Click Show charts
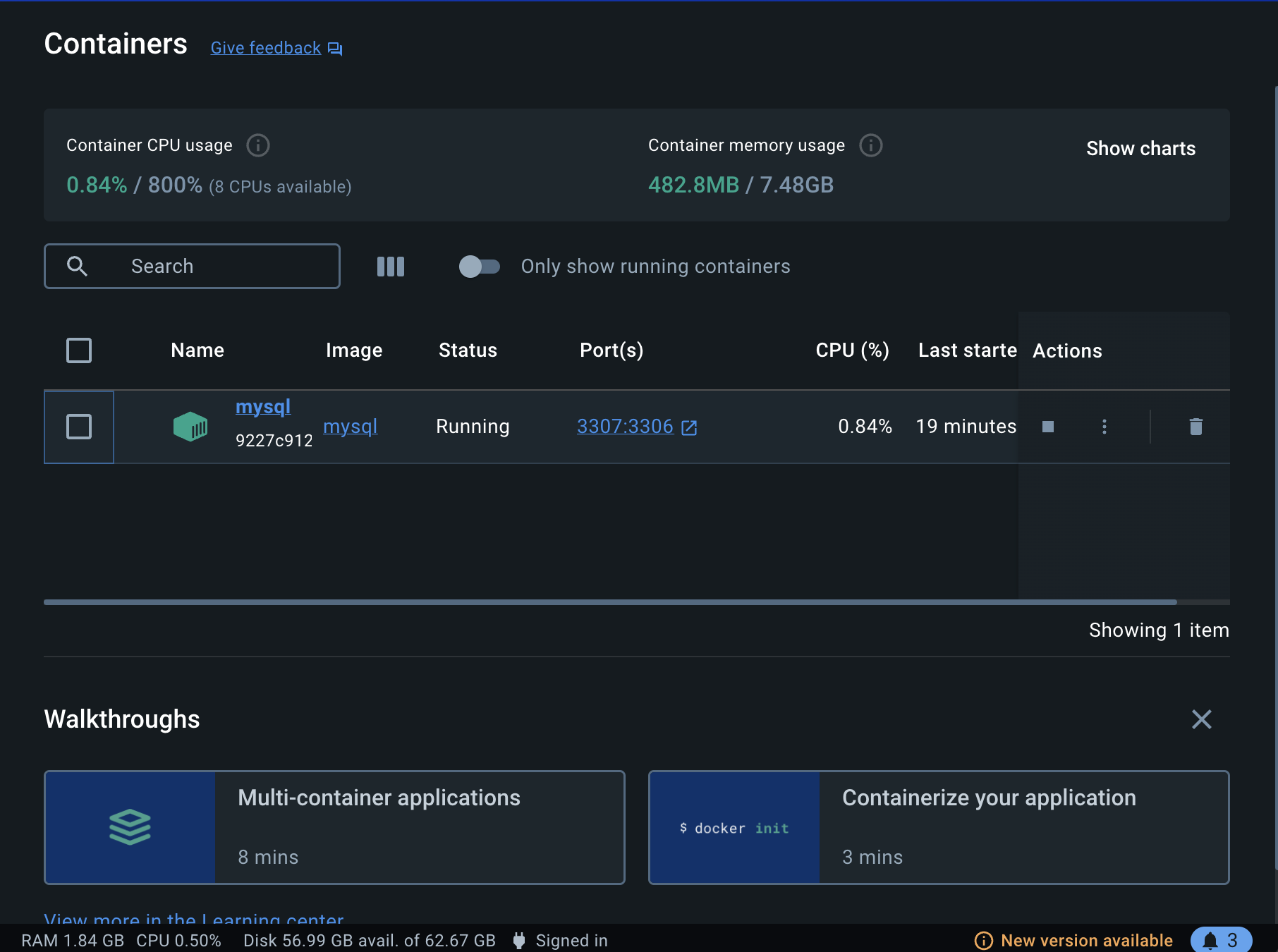The width and height of the screenshot is (1278, 952). pyautogui.click(x=1140, y=148)
